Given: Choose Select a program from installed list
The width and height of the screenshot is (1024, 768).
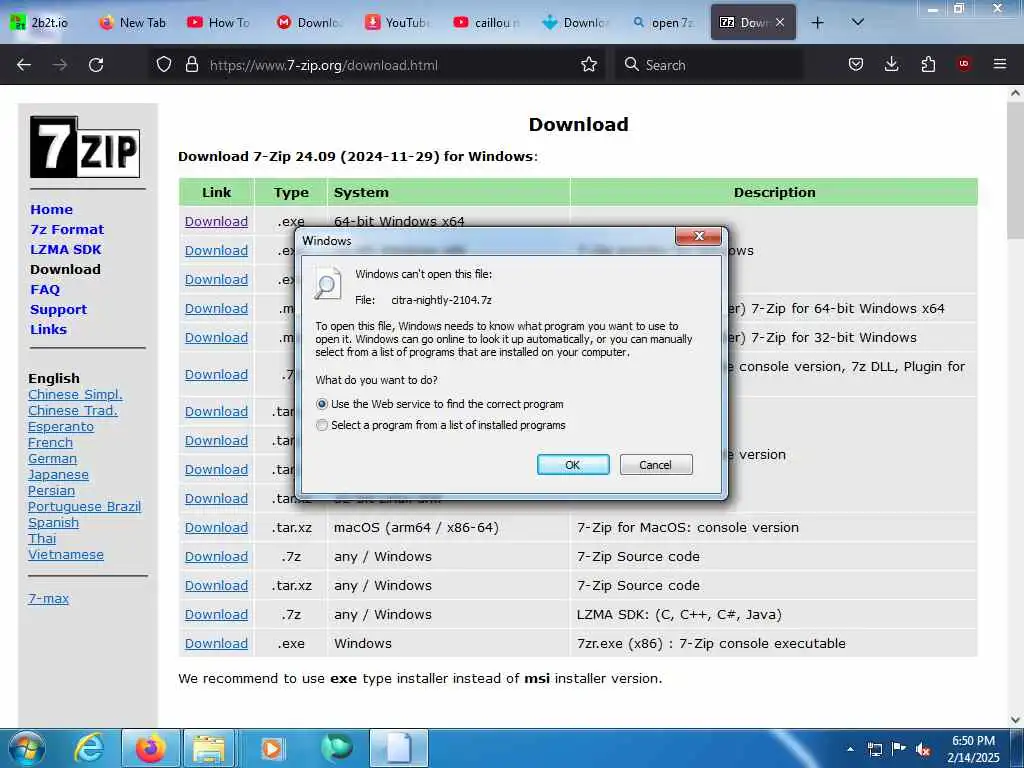Looking at the screenshot, I should (322, 425).
